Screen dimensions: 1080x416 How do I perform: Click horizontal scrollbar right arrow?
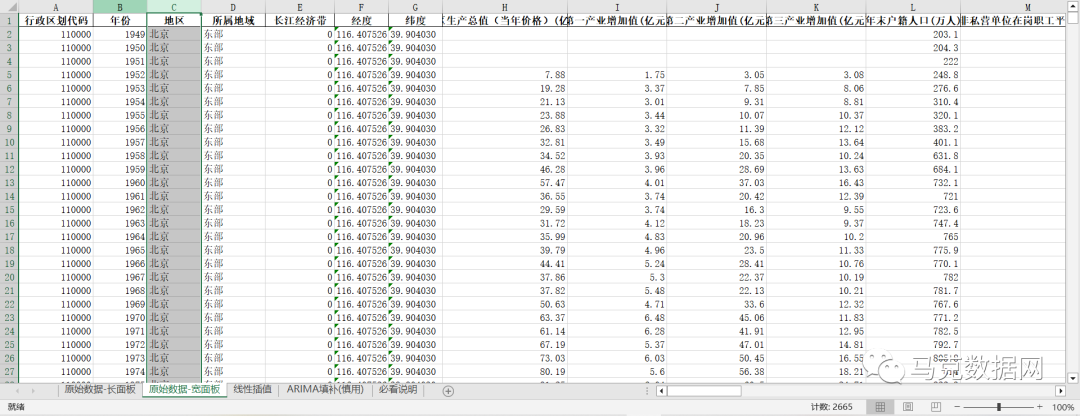[x=1061, y=391]
